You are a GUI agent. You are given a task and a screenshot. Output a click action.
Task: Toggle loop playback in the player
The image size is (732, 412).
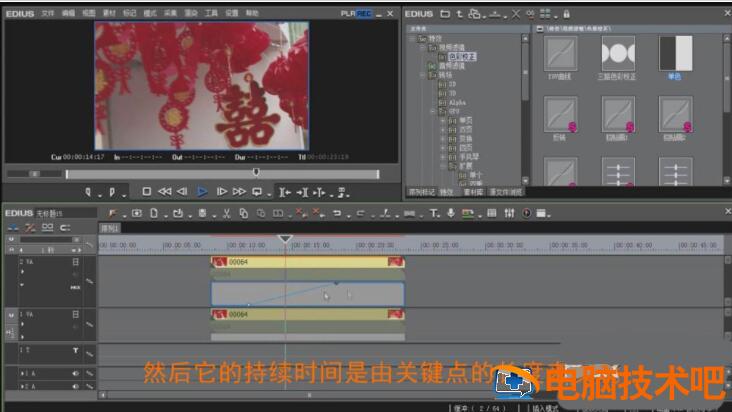[257, 191]
